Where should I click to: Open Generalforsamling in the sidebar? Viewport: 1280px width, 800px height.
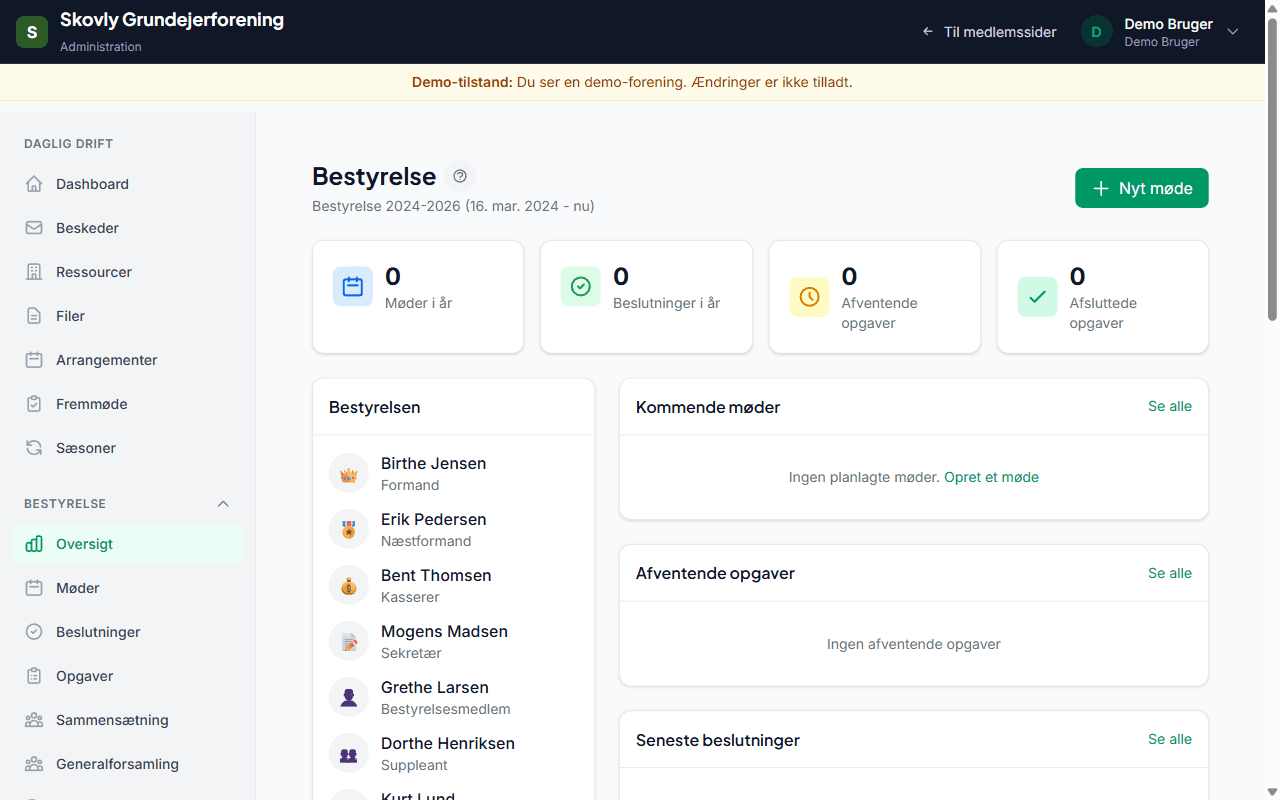coord(128,764)
